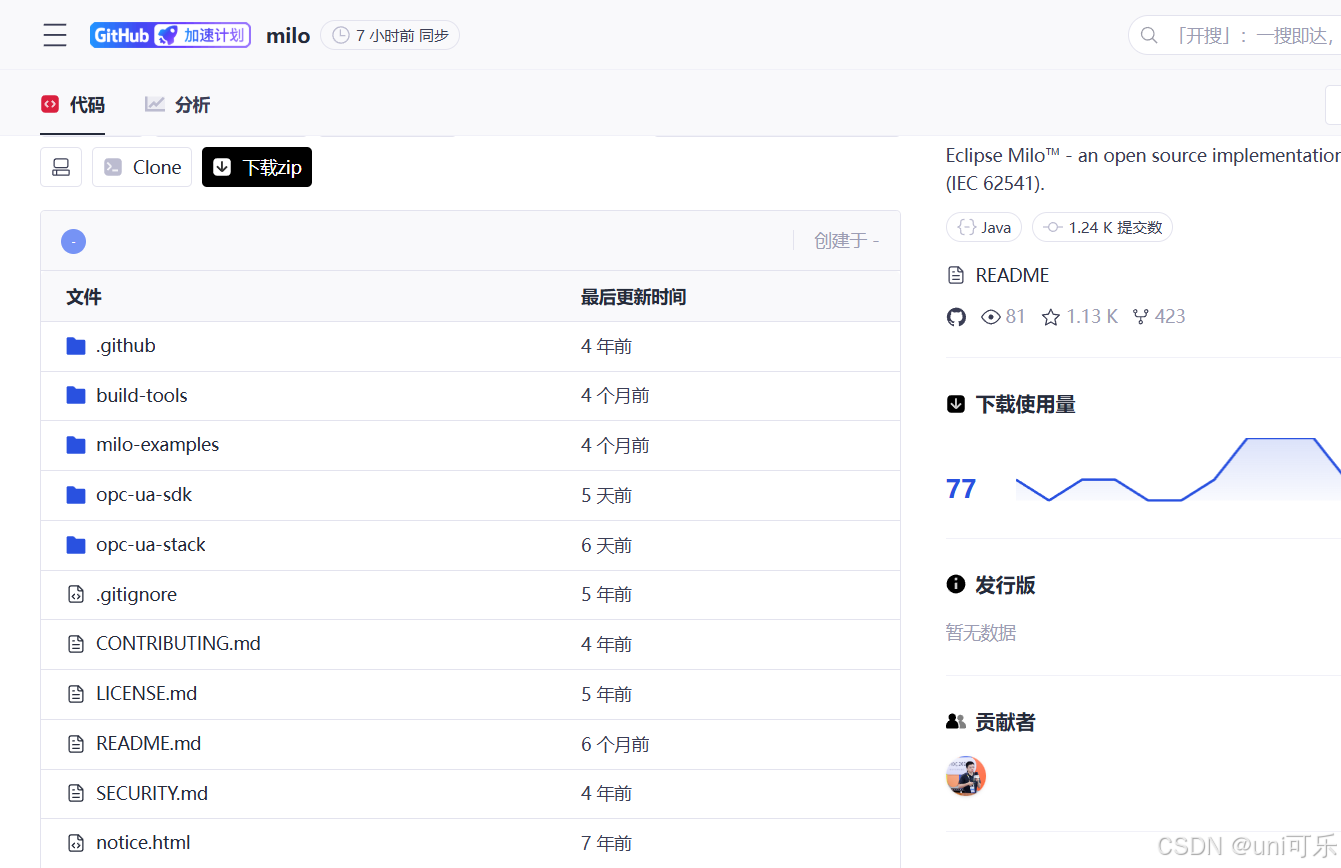
Task: Open the milo-examples folder
Action: coord(157,444)
